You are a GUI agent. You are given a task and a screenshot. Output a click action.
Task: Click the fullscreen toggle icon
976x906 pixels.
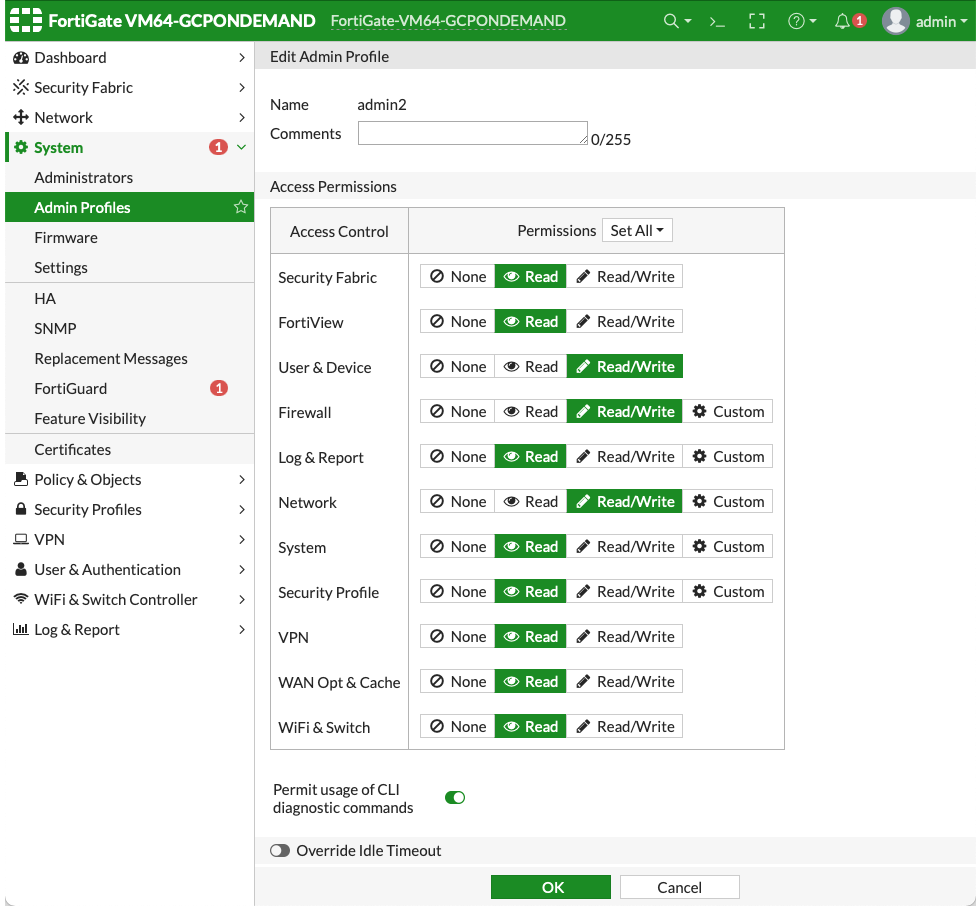point(757,21)
